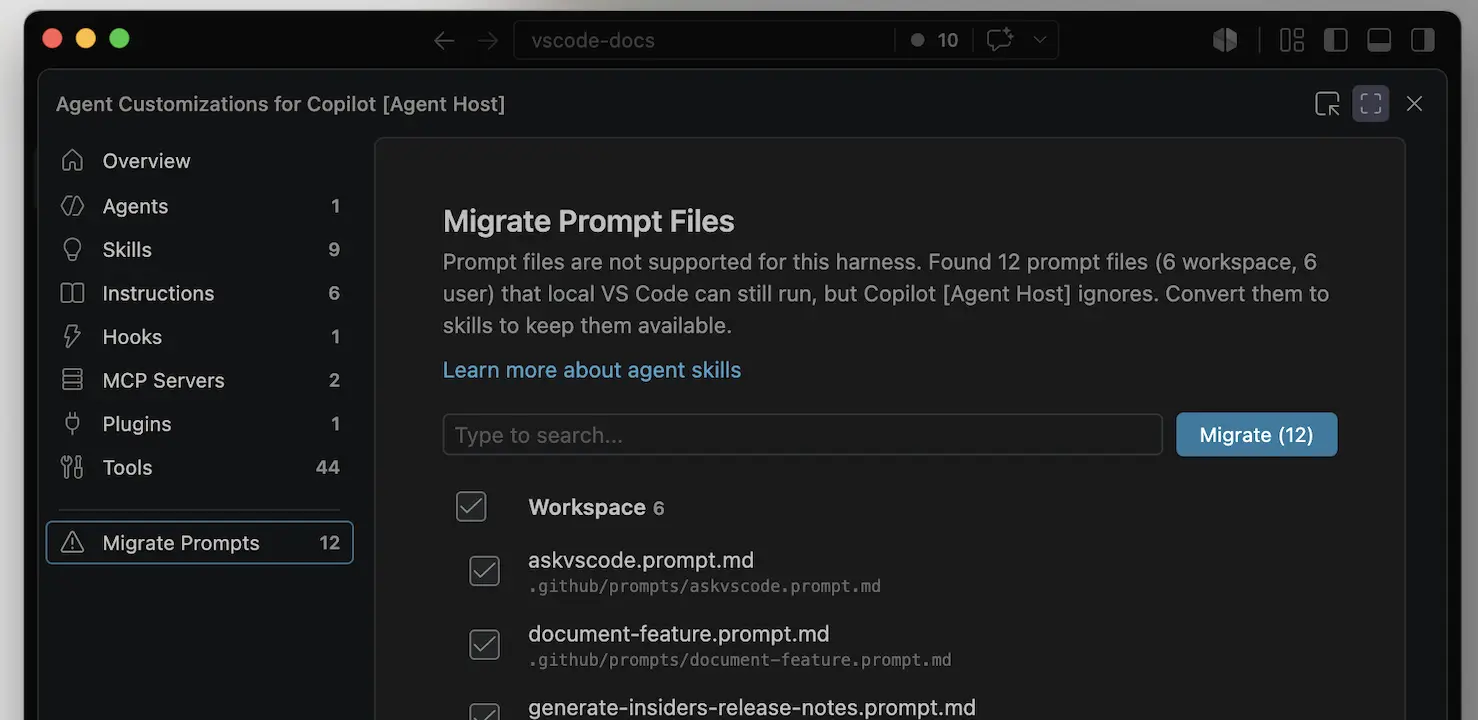Click the Copilot hexagon icon in title bar
1478x720 pixels.
[1225, 40]
